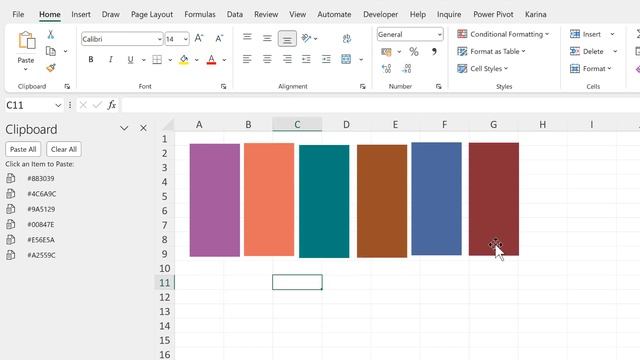640x360 pixels.
Task: Apply Comma Style
Action: click(x=434, y=51)
